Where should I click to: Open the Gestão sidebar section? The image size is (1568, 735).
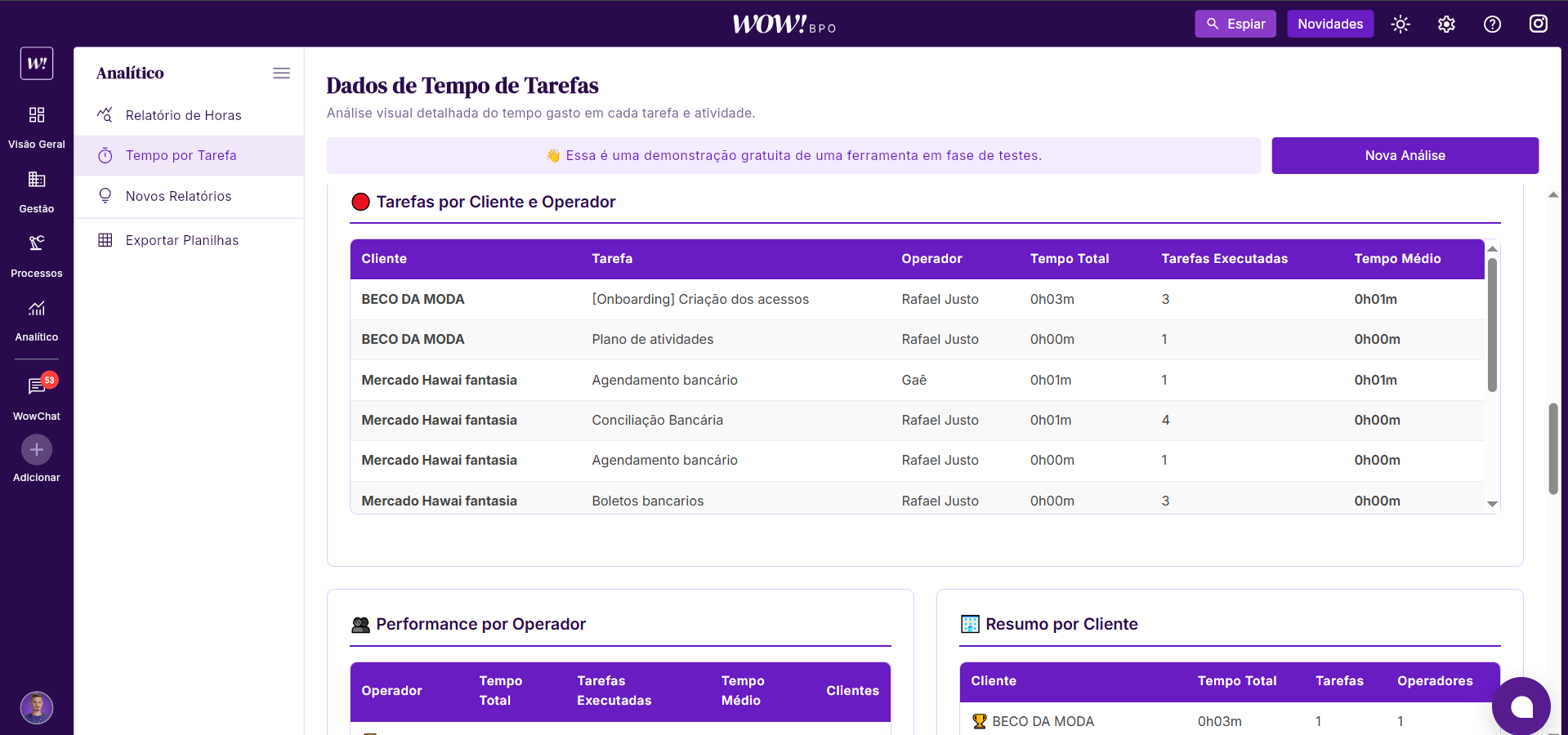coord(37,191)
